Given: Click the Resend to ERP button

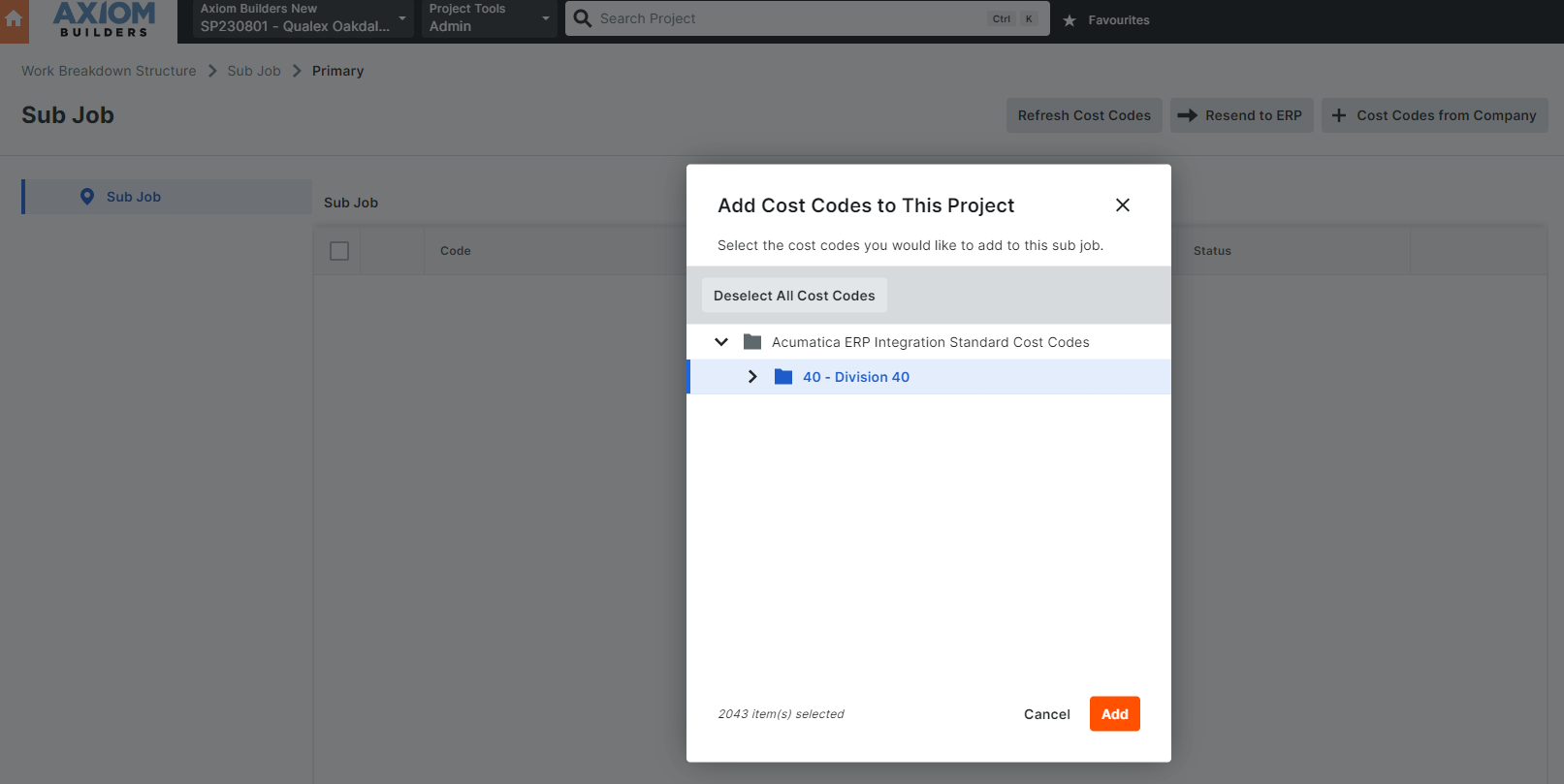Looking at the screenshot, I should coord(1241,115).
